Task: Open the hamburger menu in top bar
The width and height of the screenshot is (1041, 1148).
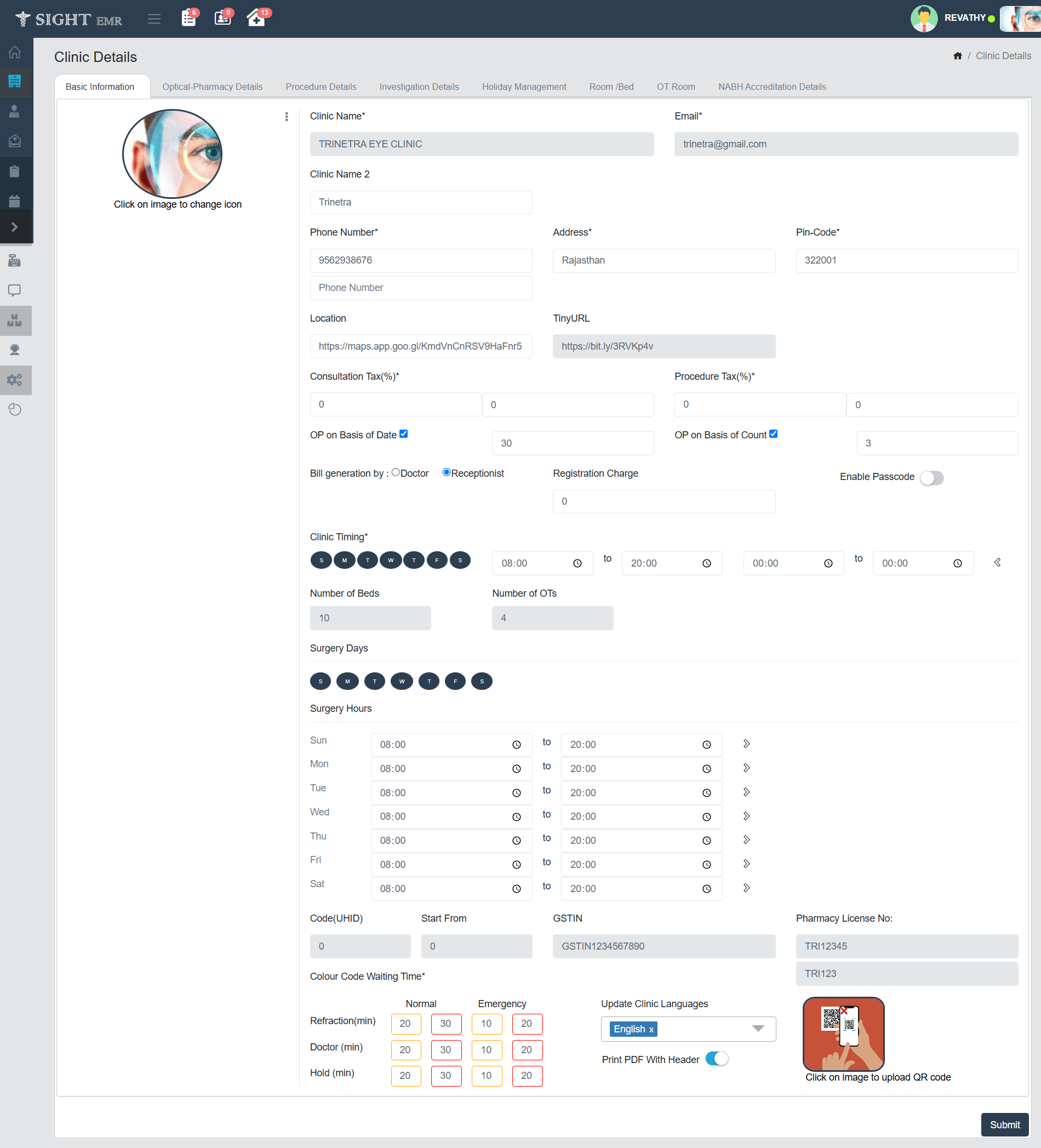Action: 154,19
